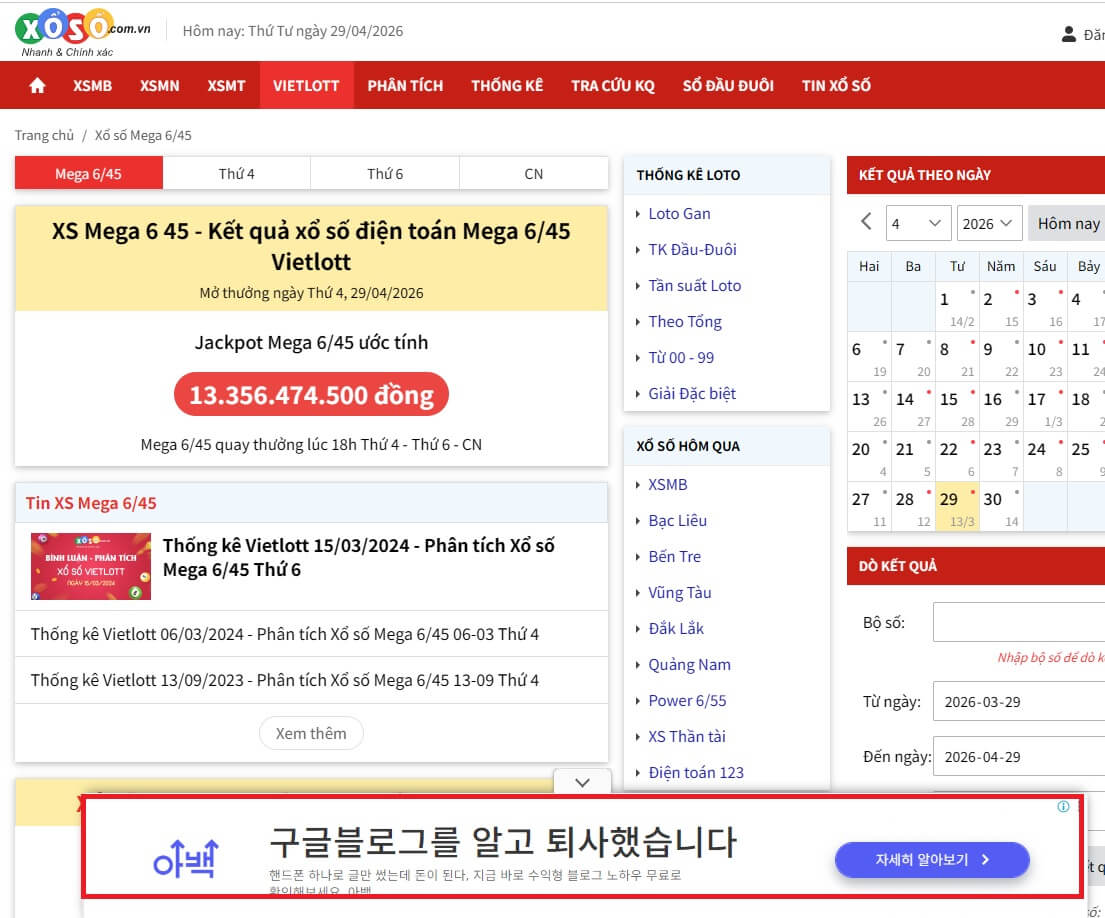Viewport: 1105px width, 918px height.
Task: Open the Quảng Nam lottery link
Action: point(689,664)
